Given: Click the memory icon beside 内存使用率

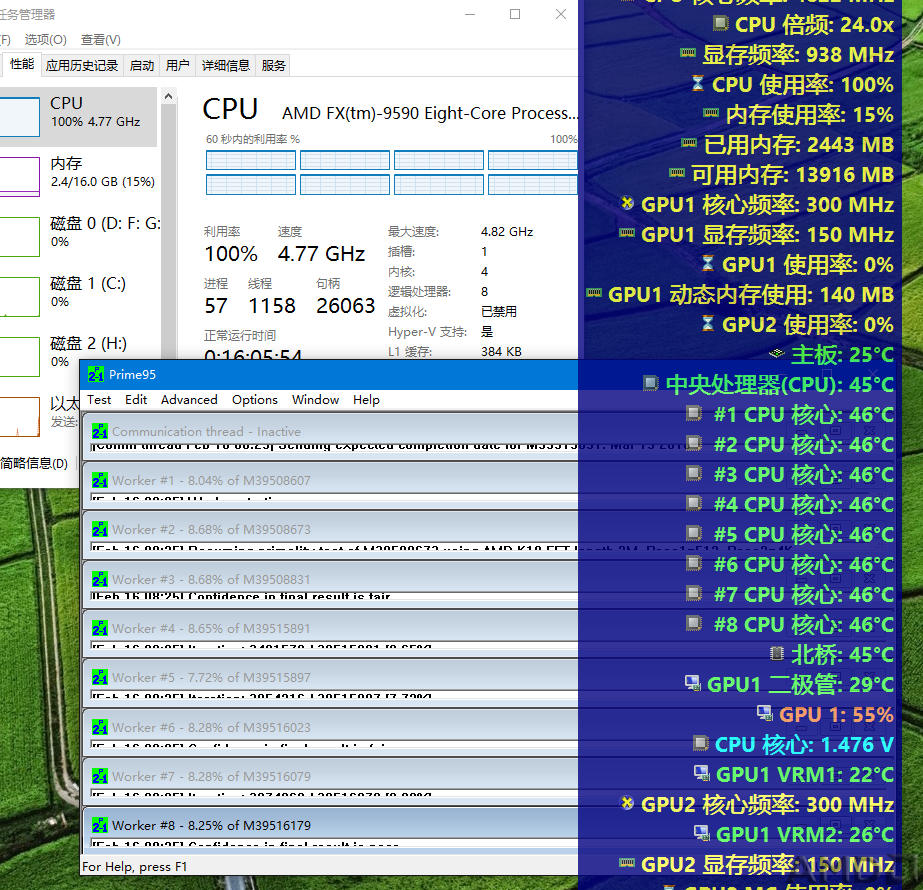Looking at the screenshot, I should tap(711, 112).
